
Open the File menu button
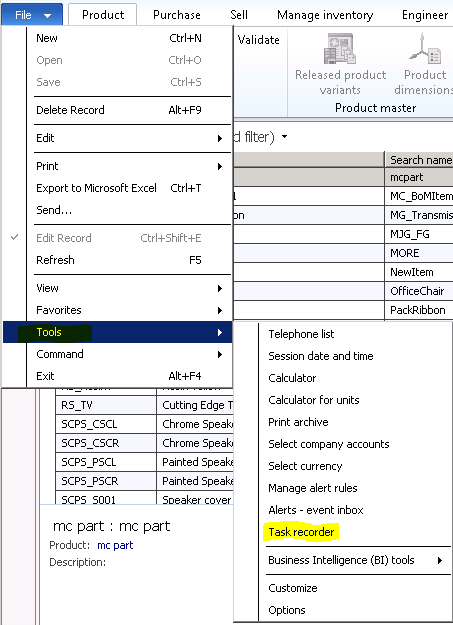click(x=32, y=15)
